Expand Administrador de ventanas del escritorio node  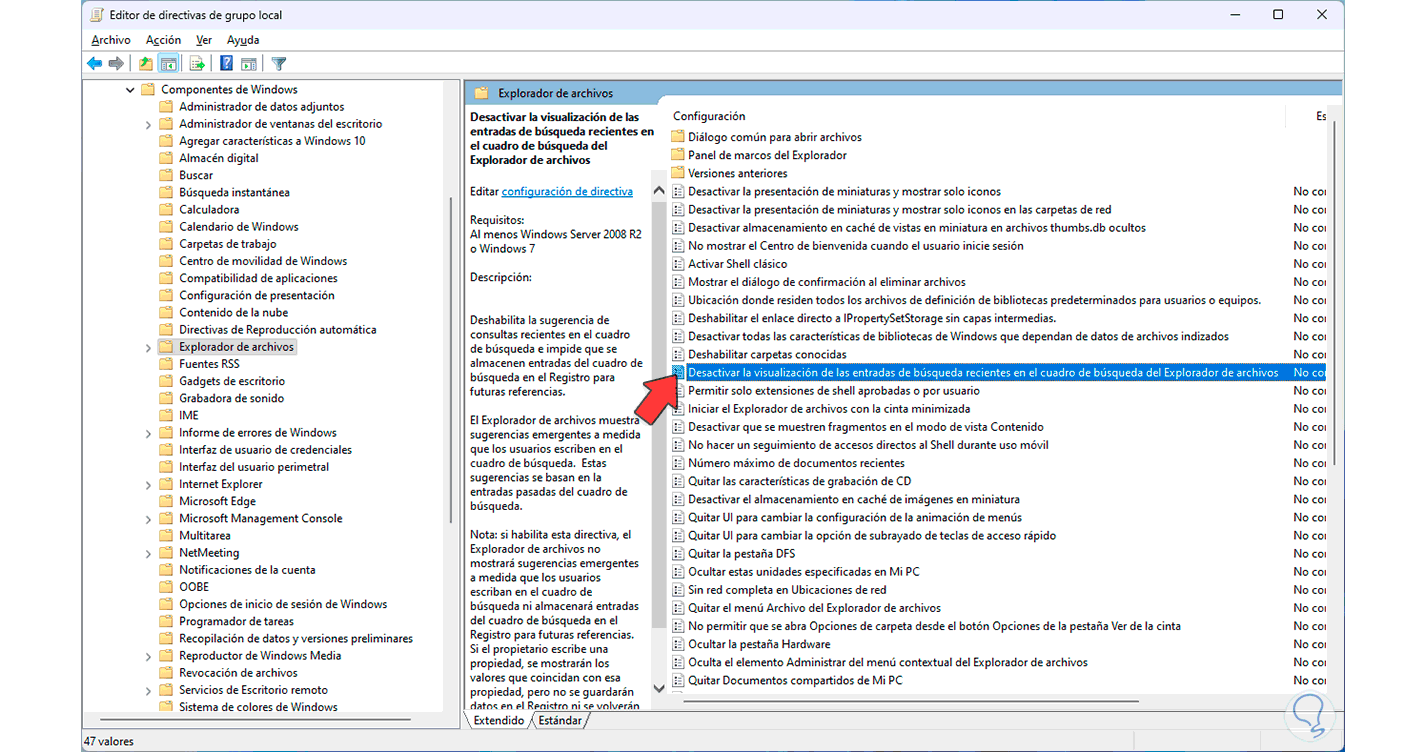pyautogui.click(x=148, y=124)
